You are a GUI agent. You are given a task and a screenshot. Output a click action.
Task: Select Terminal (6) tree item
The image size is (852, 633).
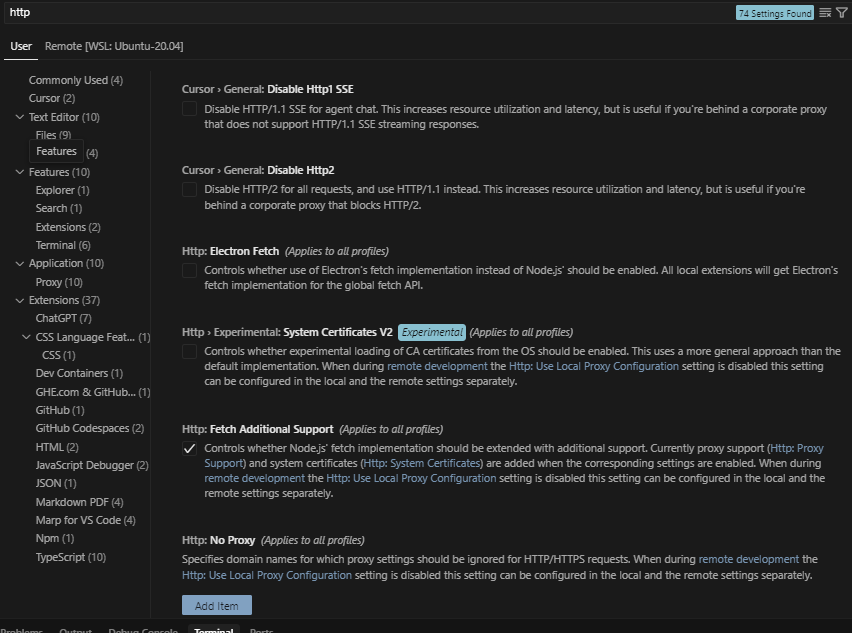coord(63,245)
